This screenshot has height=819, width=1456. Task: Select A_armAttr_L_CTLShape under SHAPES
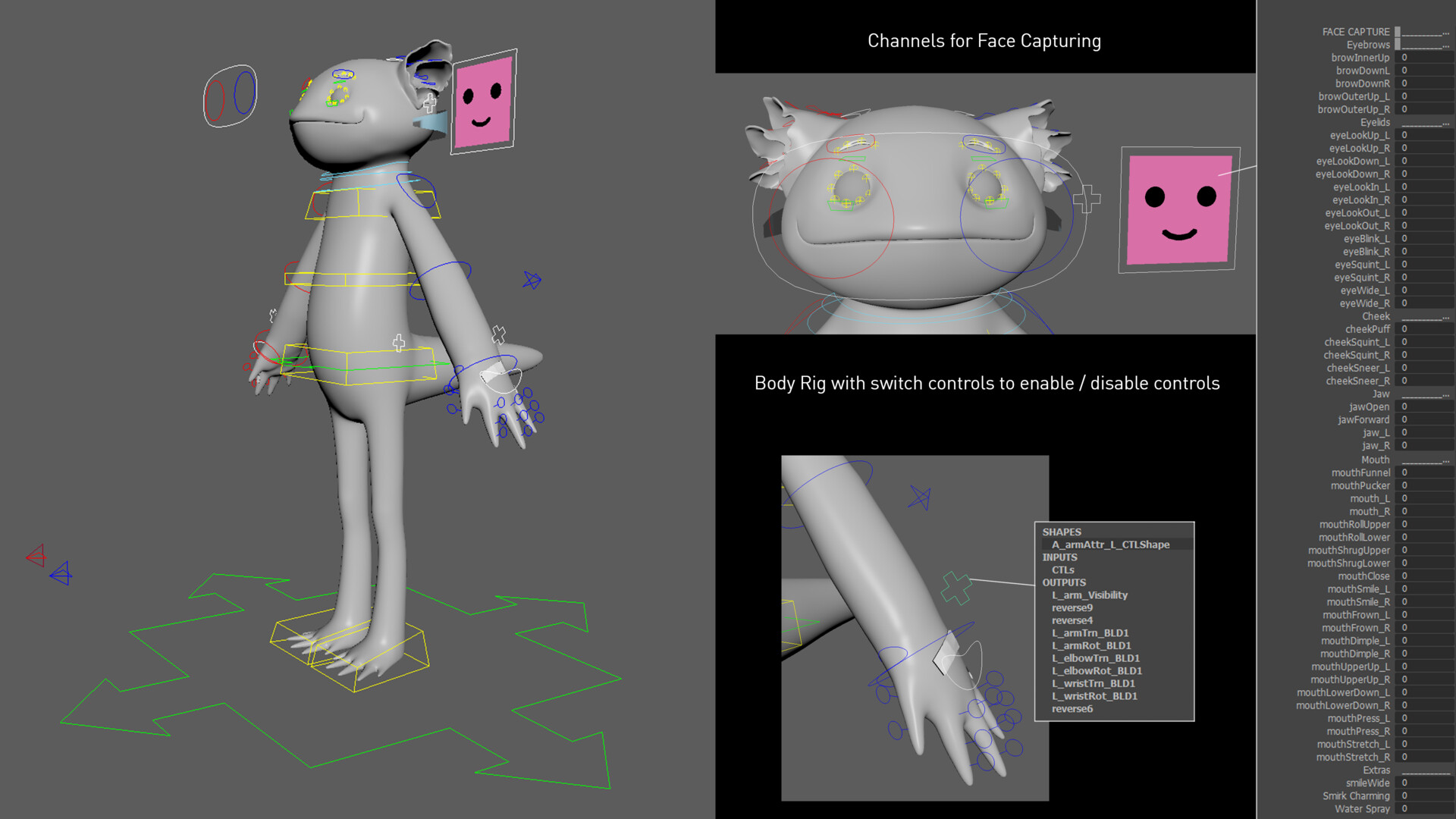(x=1110, y=544)
